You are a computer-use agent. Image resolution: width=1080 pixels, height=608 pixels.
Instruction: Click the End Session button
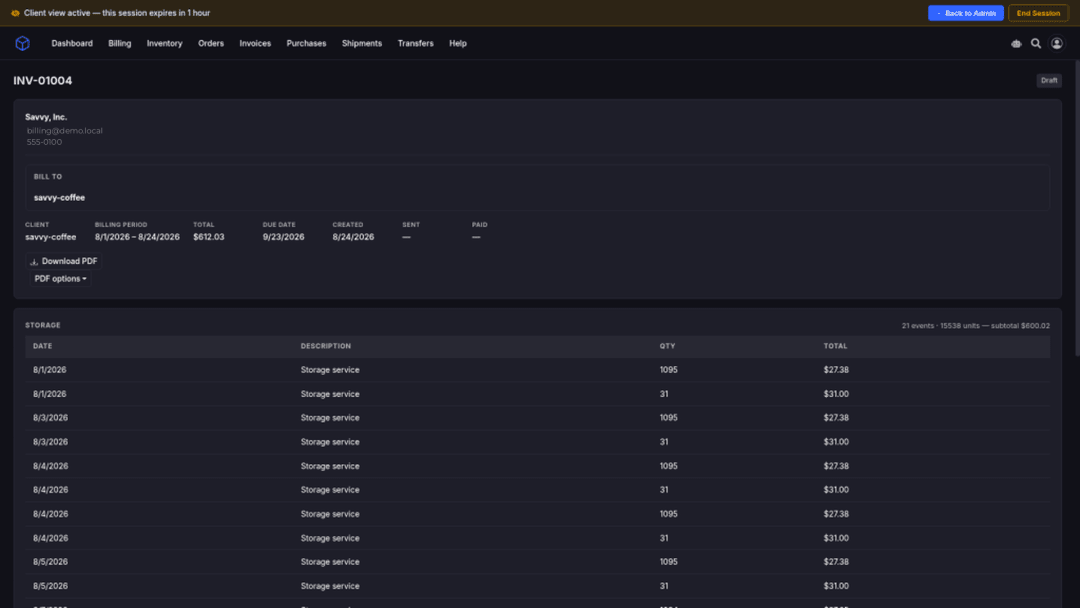(x=1038, y=13)
